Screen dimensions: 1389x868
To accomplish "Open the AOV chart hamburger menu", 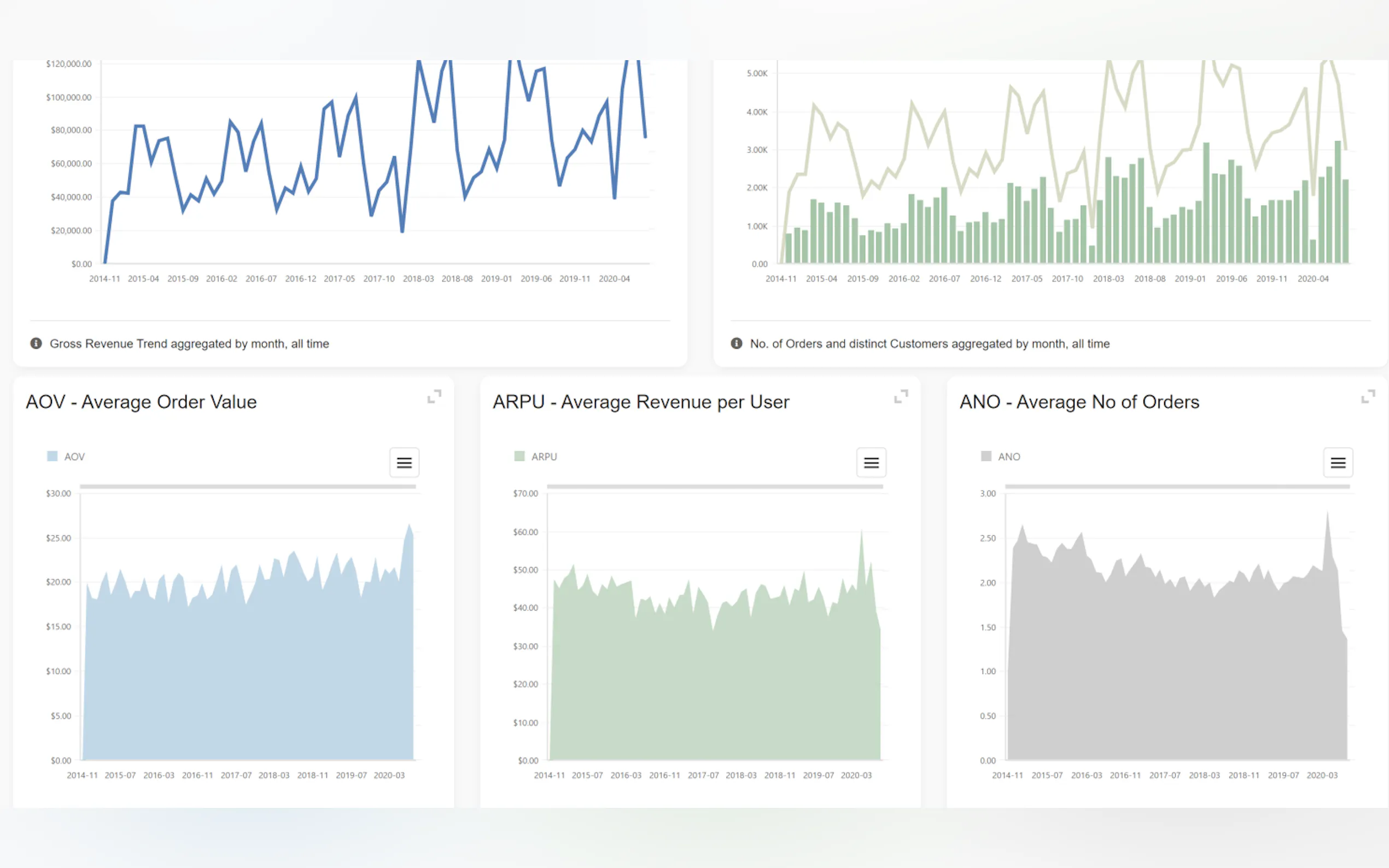I will 404,463.
